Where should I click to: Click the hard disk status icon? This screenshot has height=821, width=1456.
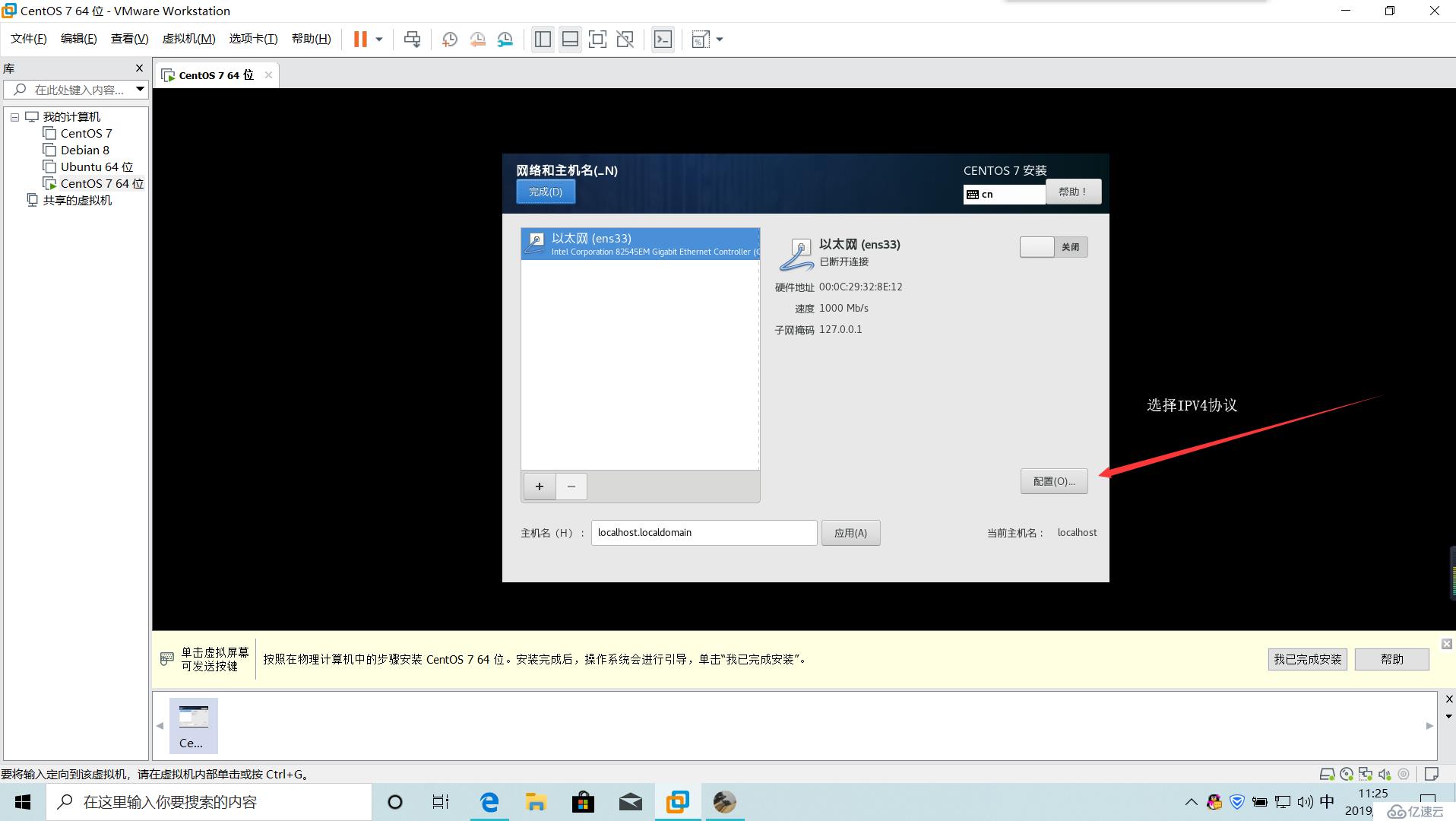(x=1327, y=775)
